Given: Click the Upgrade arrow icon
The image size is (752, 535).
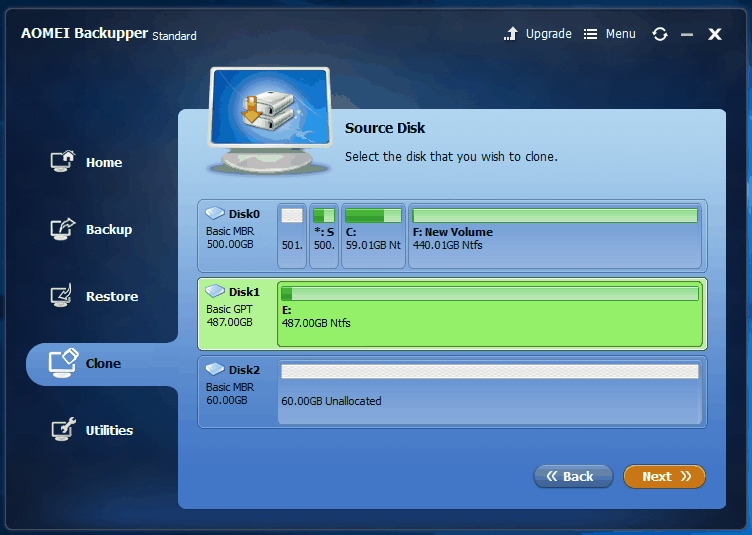Looking at the screenshot, I should click(511, 34).
